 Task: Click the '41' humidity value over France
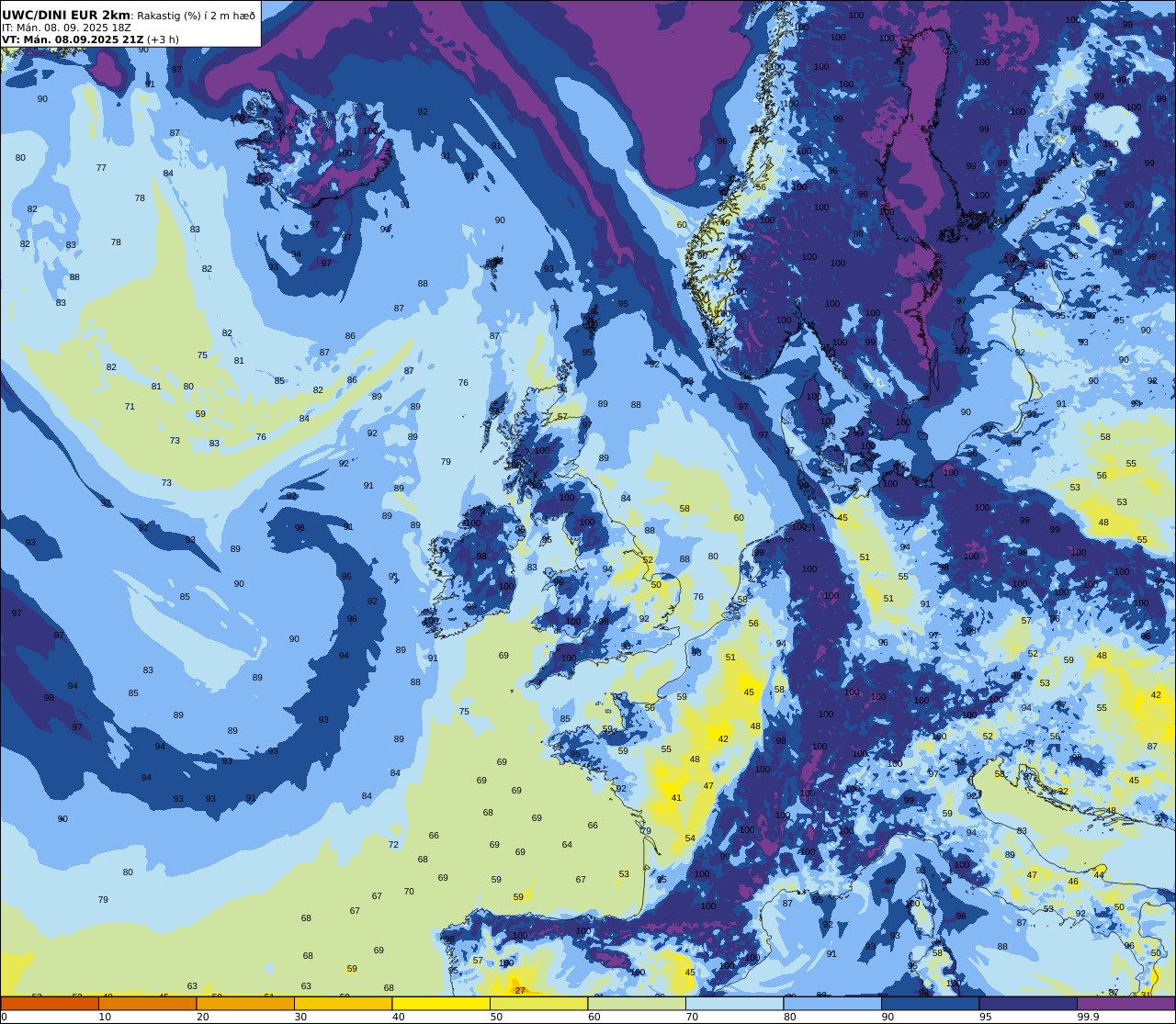676,798
